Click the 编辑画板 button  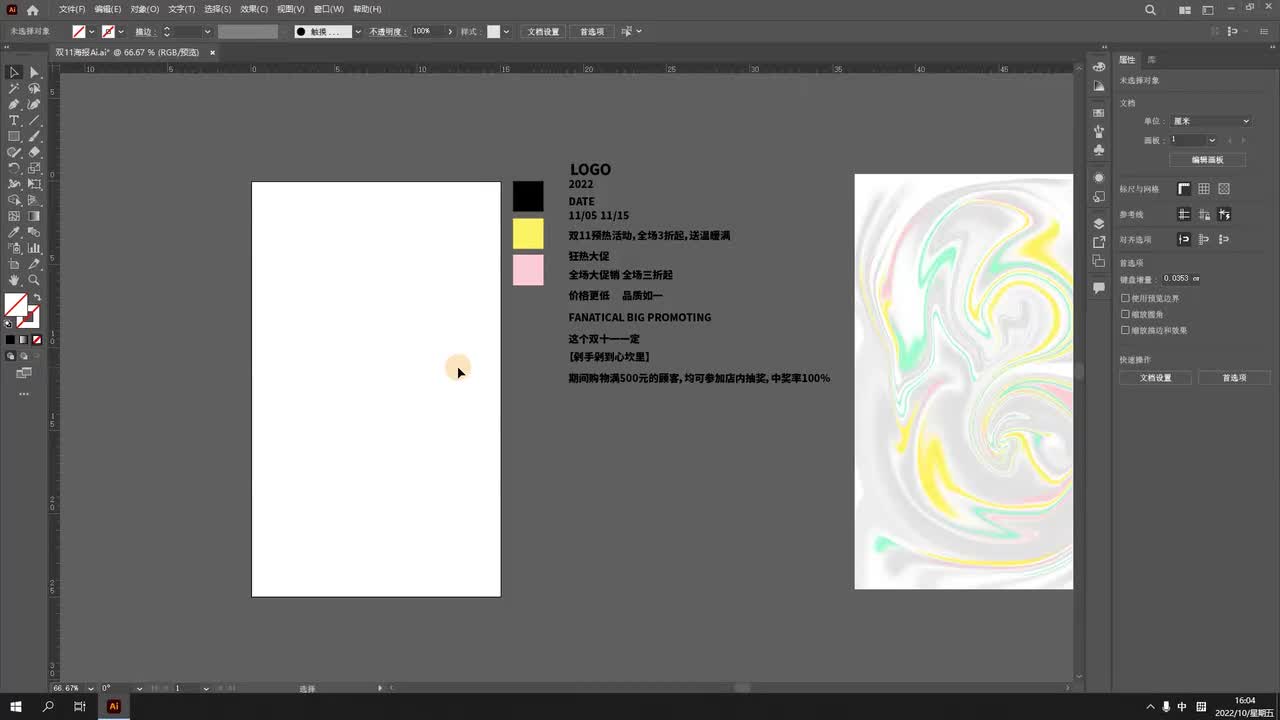1207,160
